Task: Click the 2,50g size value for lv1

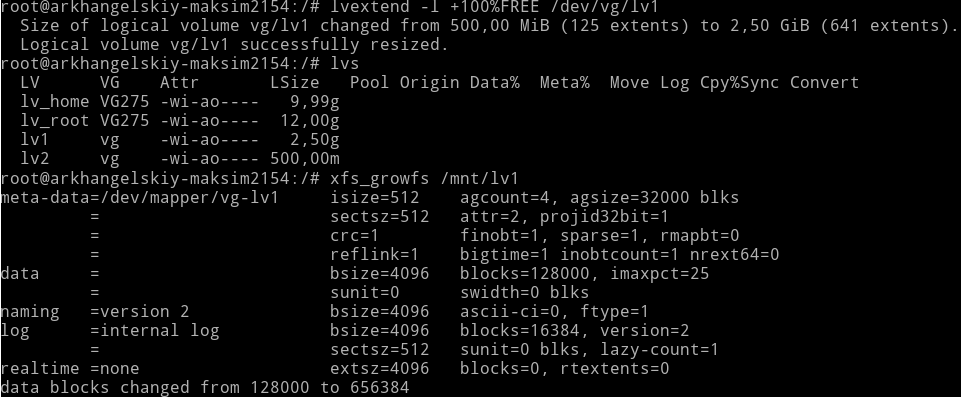Action: 315,140
